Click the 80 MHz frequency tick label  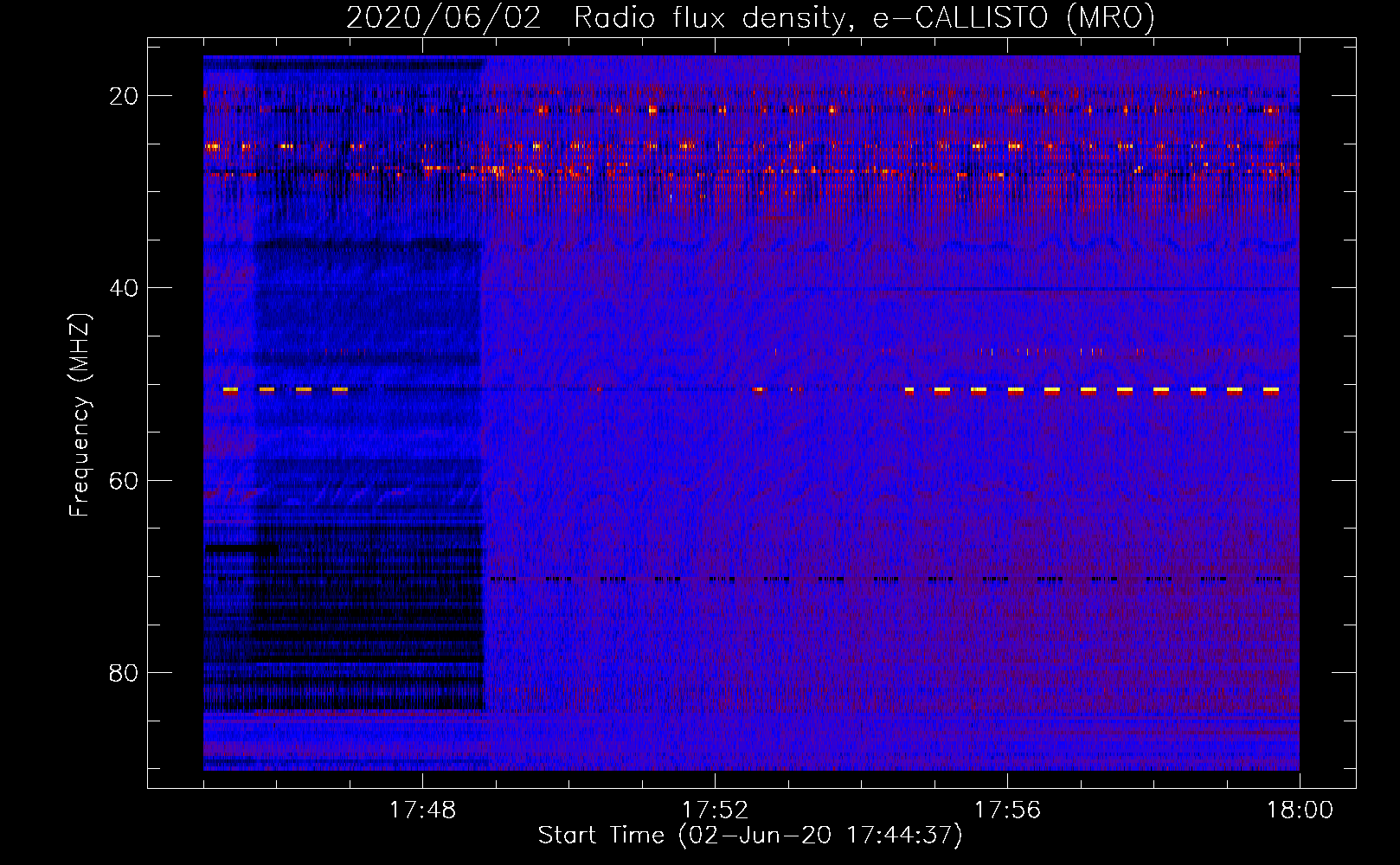[x=124, y=673]
